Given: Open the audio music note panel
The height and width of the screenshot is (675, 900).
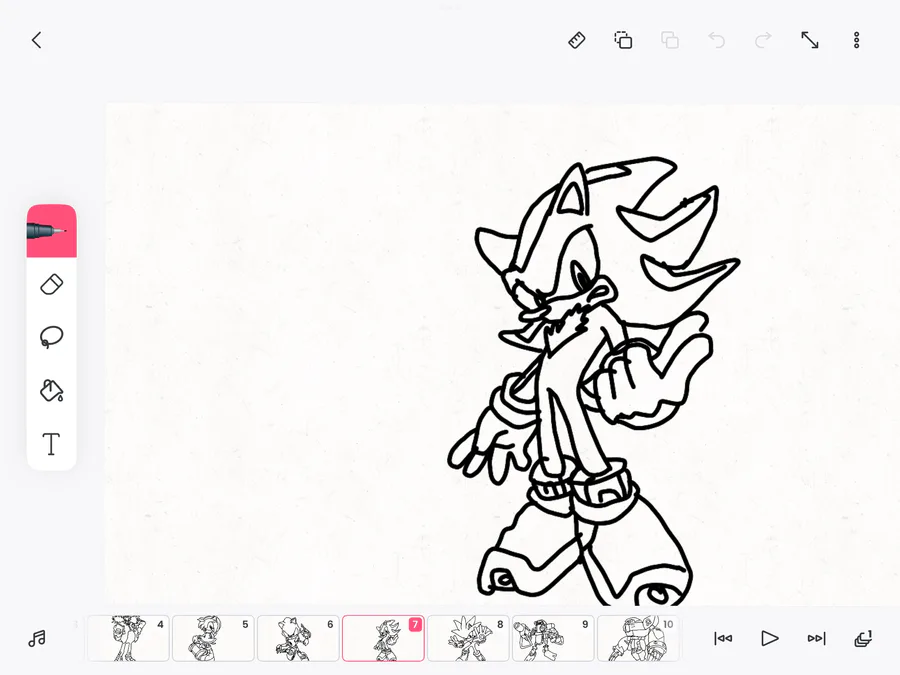Looking at the screenshot, I should [x=37, y=638].
